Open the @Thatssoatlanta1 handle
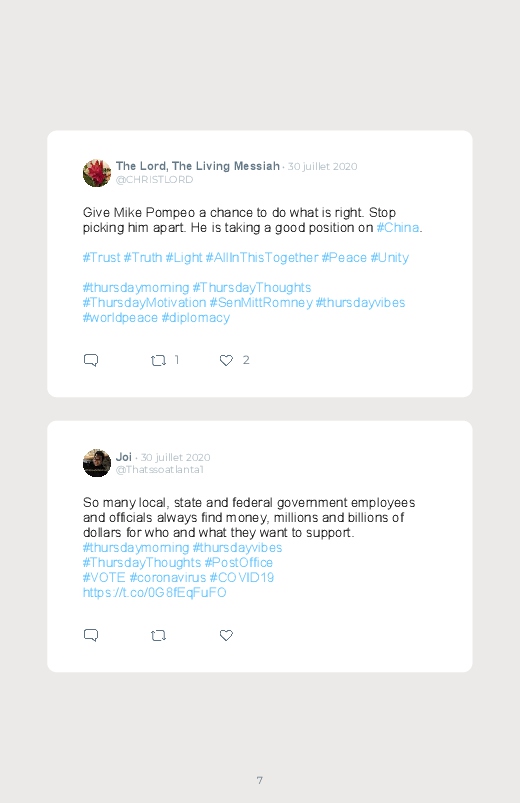 tap(160, 470)
